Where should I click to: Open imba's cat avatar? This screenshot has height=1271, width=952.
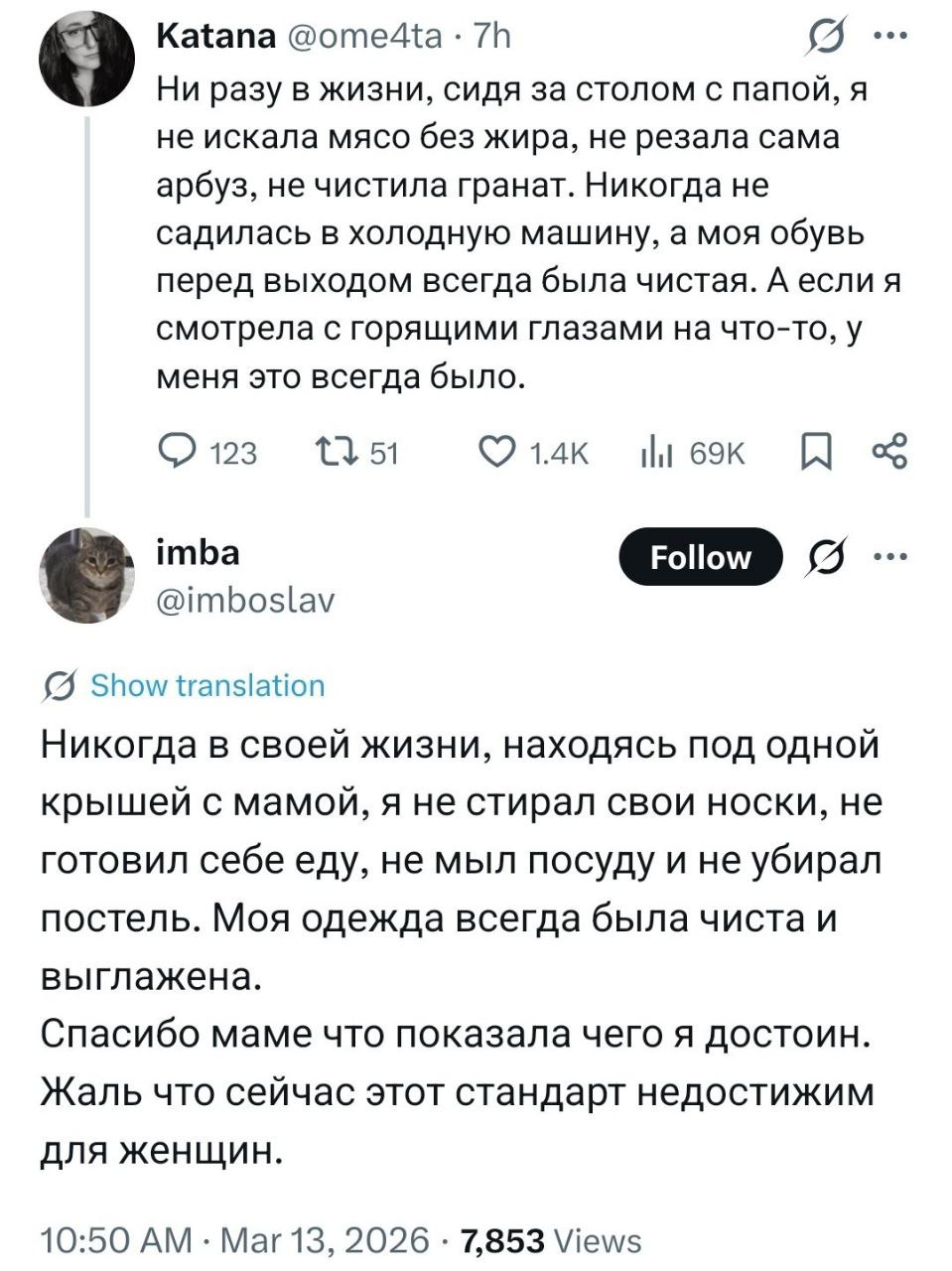point(86,576)
